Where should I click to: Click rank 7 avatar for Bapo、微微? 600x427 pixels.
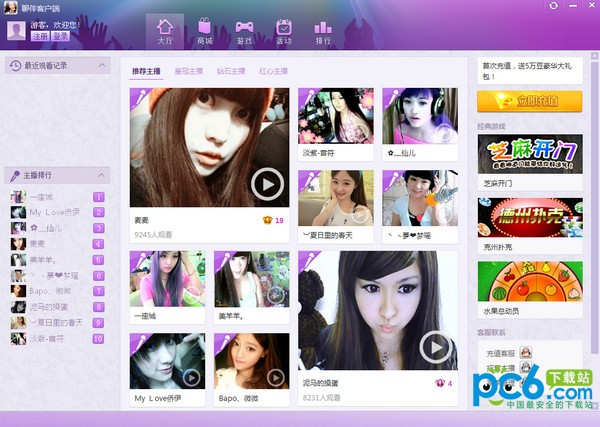click(x=18, y=291)
